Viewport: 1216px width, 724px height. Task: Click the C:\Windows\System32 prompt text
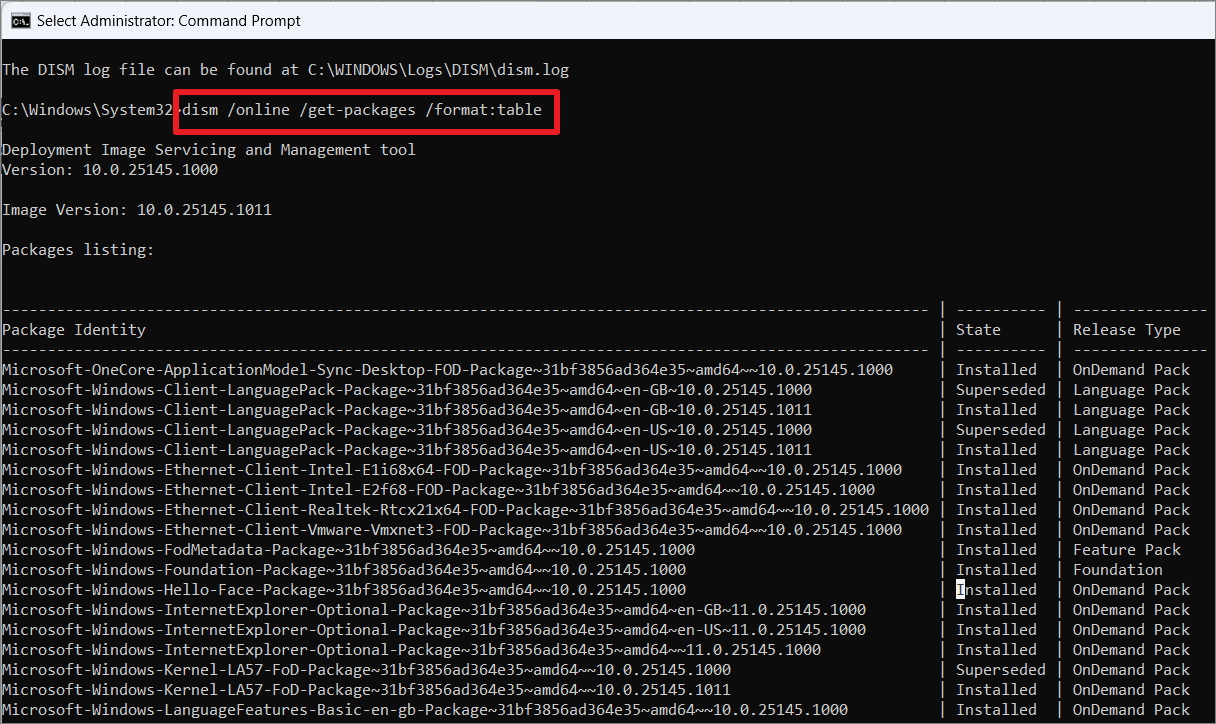pos(85,109)
